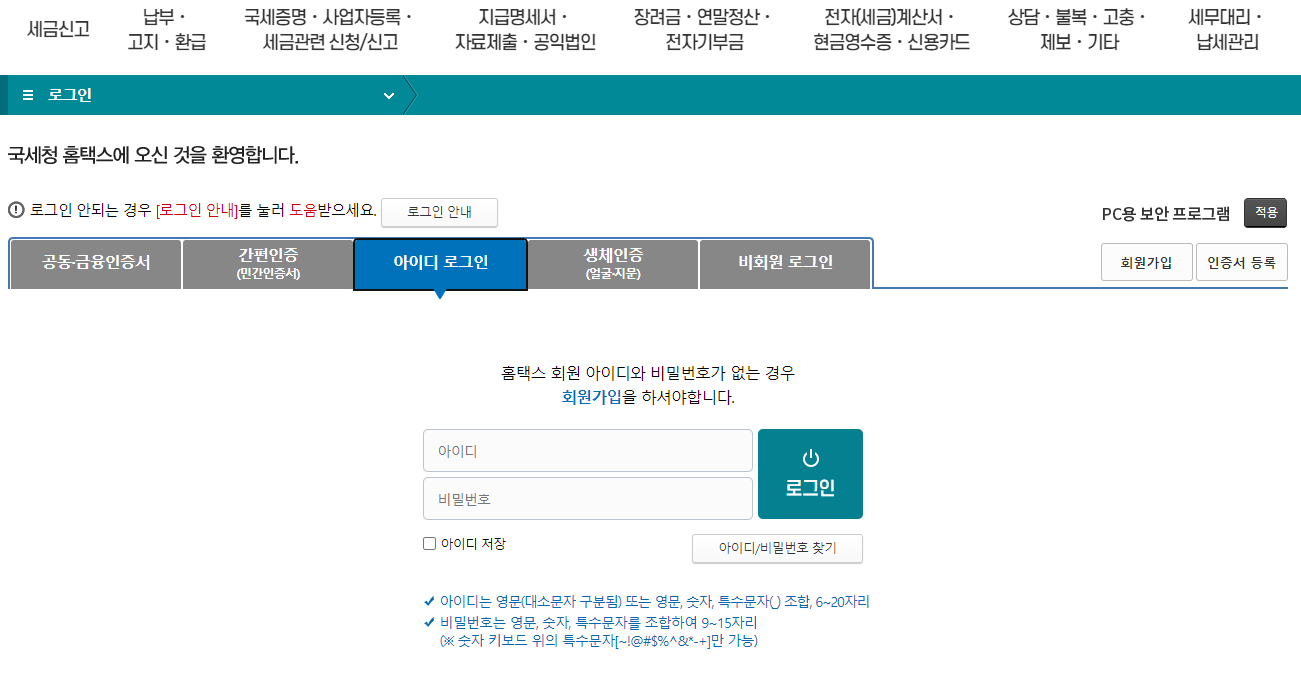Switch to 생체인증(얼굴·지문) tab
The height and width of the screenshot is (675, 1301).
click(613, 264)
